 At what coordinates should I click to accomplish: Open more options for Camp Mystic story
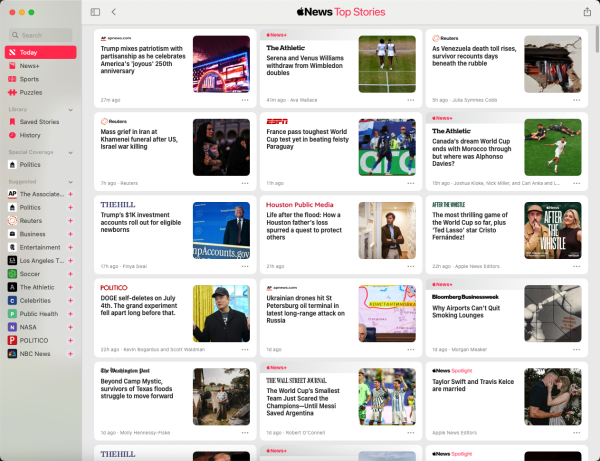[245, 433]
